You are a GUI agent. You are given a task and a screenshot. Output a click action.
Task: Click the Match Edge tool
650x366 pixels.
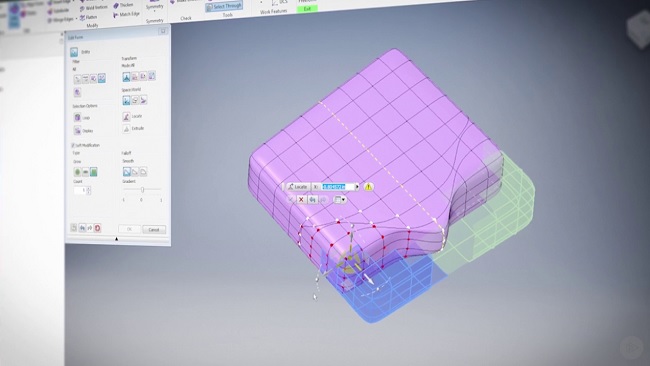126,15
